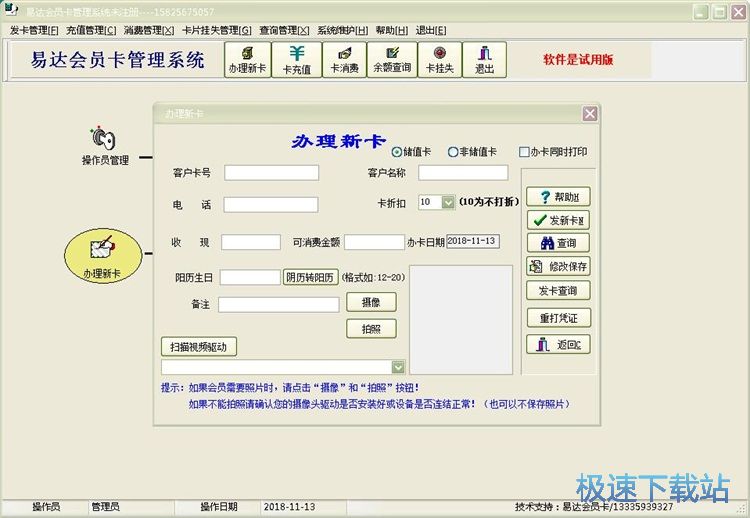Enable 办卡同时打印 checkbox
750x518 pixels.
[524, 152]
